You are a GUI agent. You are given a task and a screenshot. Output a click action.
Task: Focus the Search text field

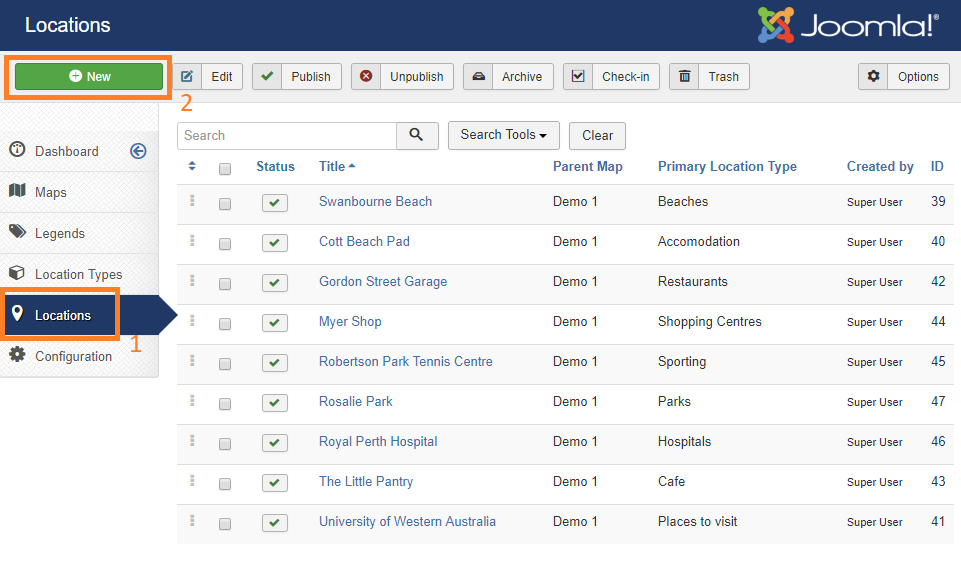[x=287, y=135]
